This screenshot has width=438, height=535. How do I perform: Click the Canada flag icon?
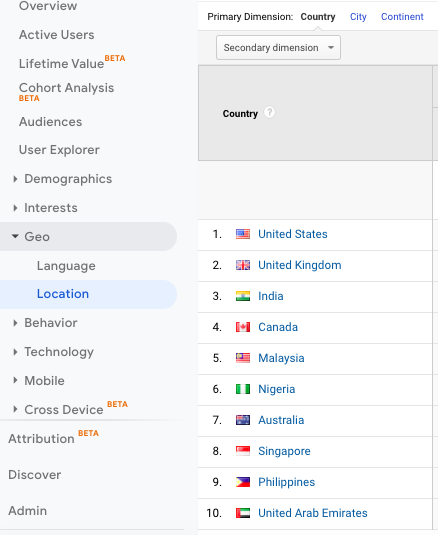243,327
